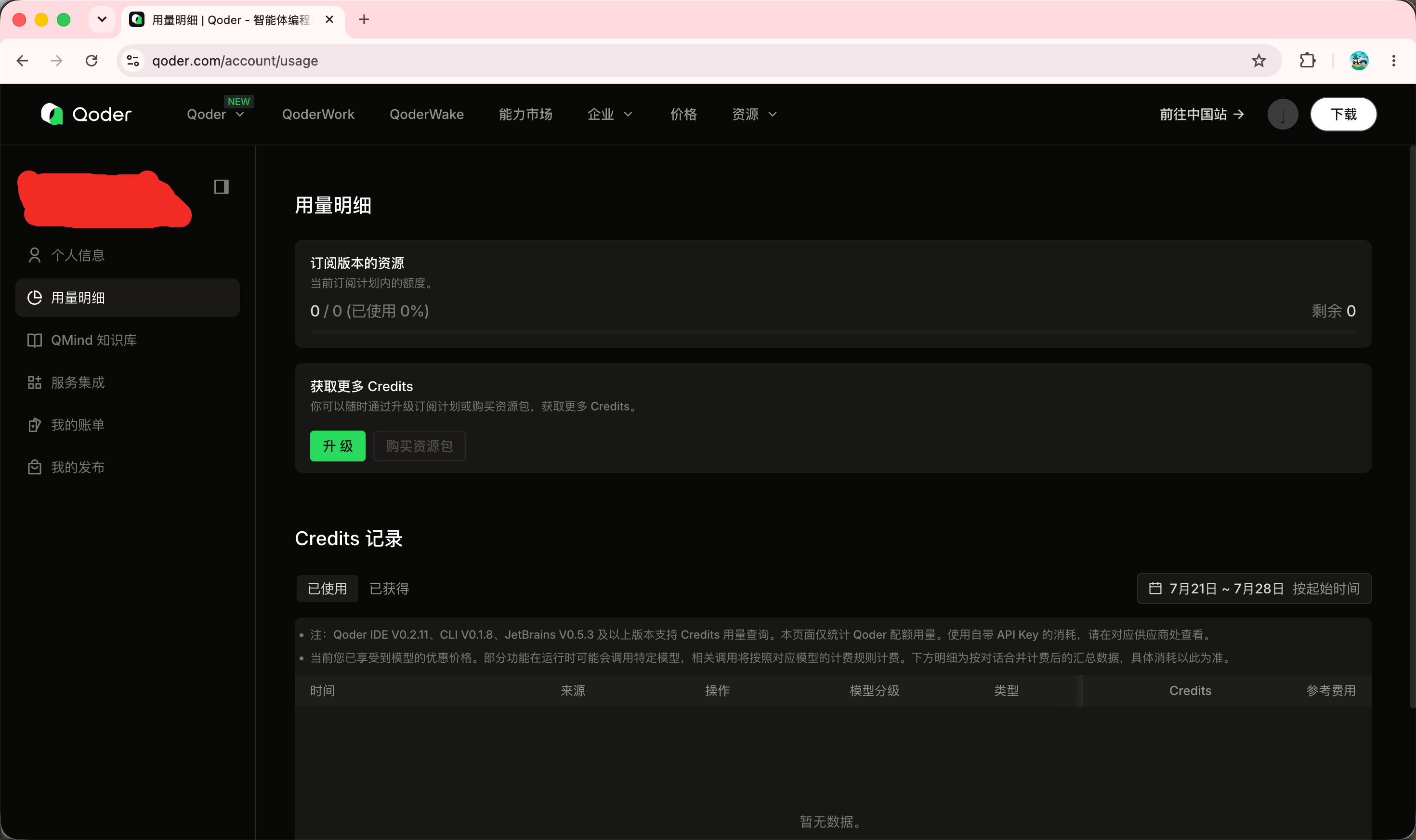Click the book icon beside QMind 知识库
This screenshot has width=1416, height=840.
click(x=35, y=340)
